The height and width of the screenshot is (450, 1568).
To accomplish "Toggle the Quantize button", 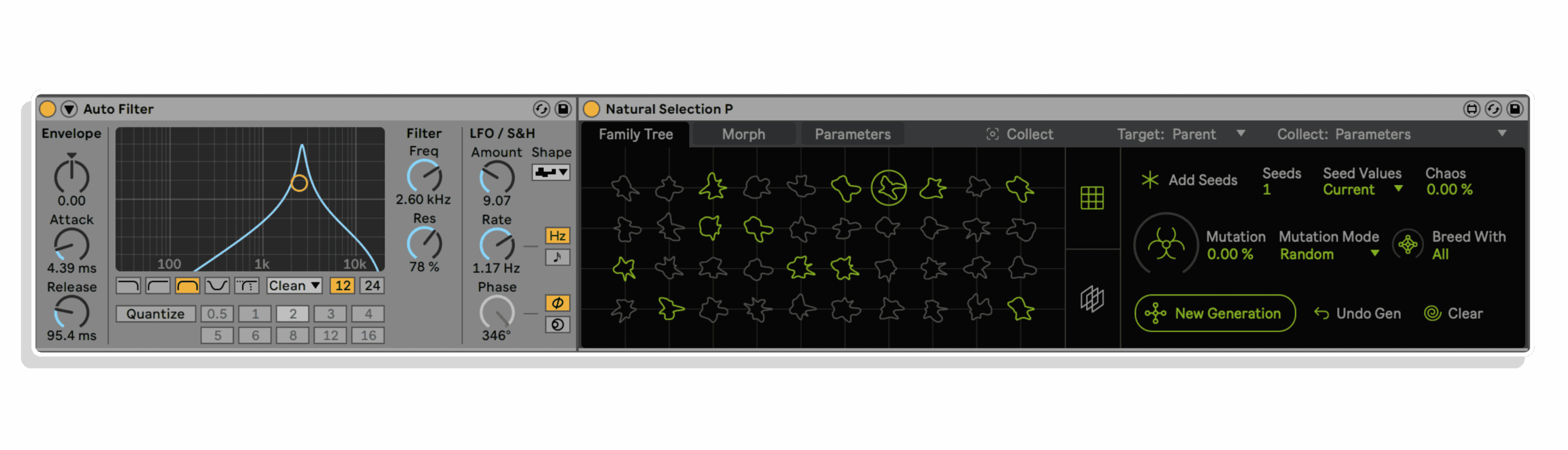I will click(156, 314).
